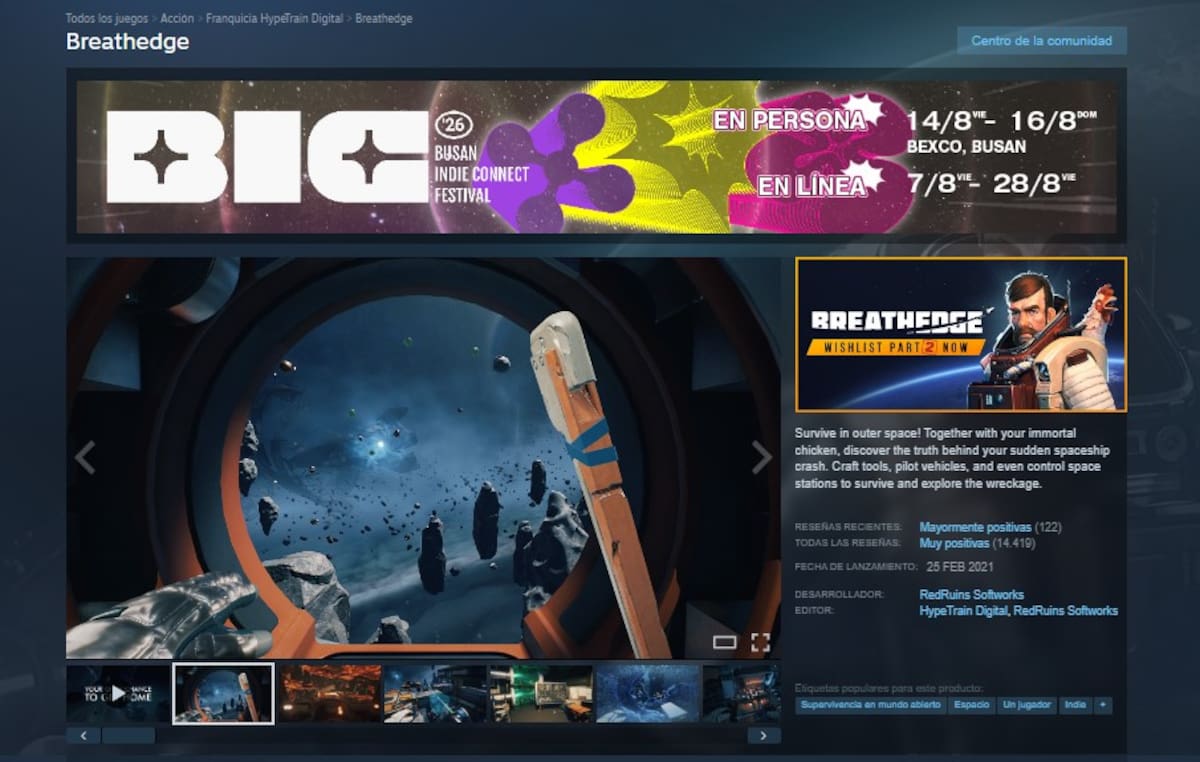Click the main asteroid window screenshot
Screen dimensions: 1200x762
coord(423,458)
